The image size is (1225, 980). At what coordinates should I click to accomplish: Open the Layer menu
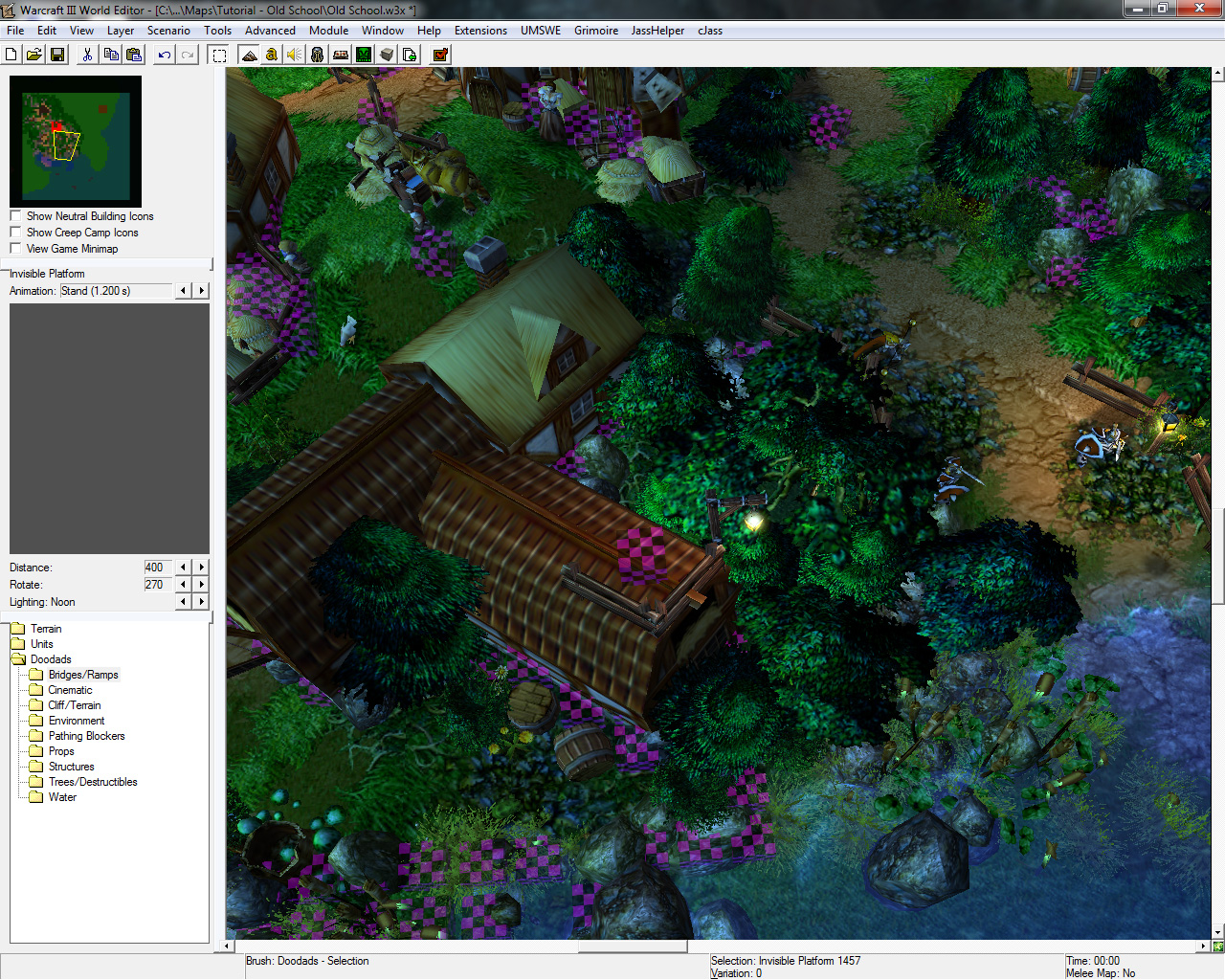pos(121,31)
